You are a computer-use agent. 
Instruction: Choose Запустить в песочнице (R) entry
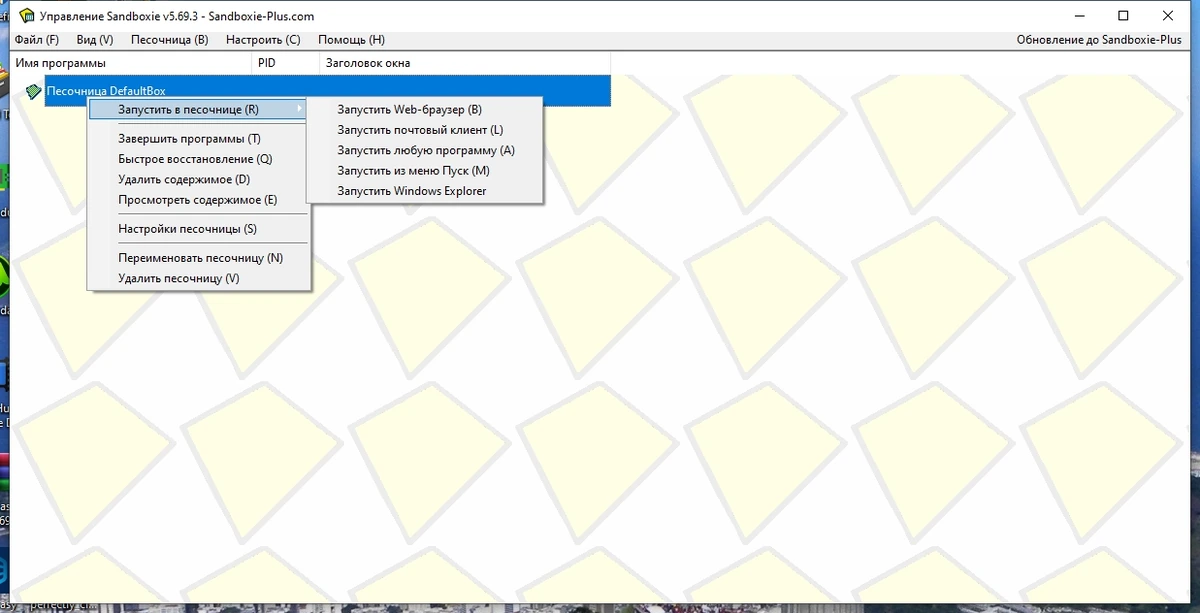point(198,109)
